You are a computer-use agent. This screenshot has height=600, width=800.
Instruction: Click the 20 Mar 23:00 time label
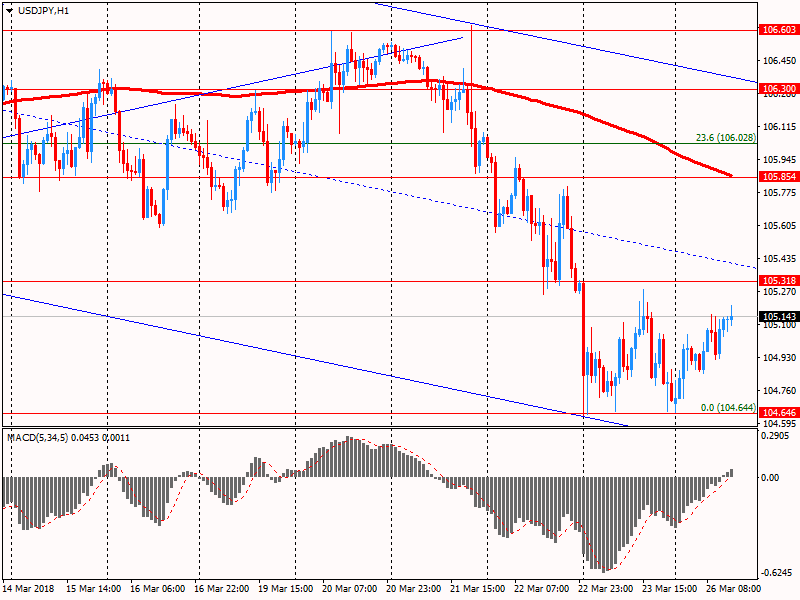click(414, 588)
